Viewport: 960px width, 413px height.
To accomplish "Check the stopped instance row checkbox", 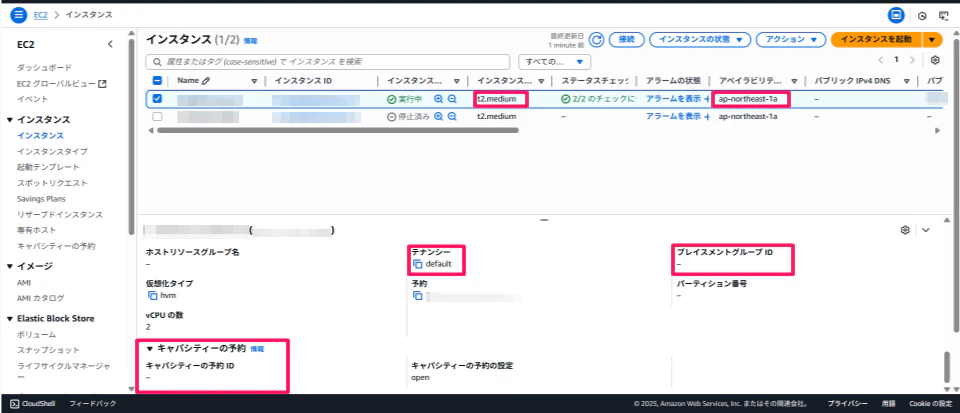I will click(157, 116).
